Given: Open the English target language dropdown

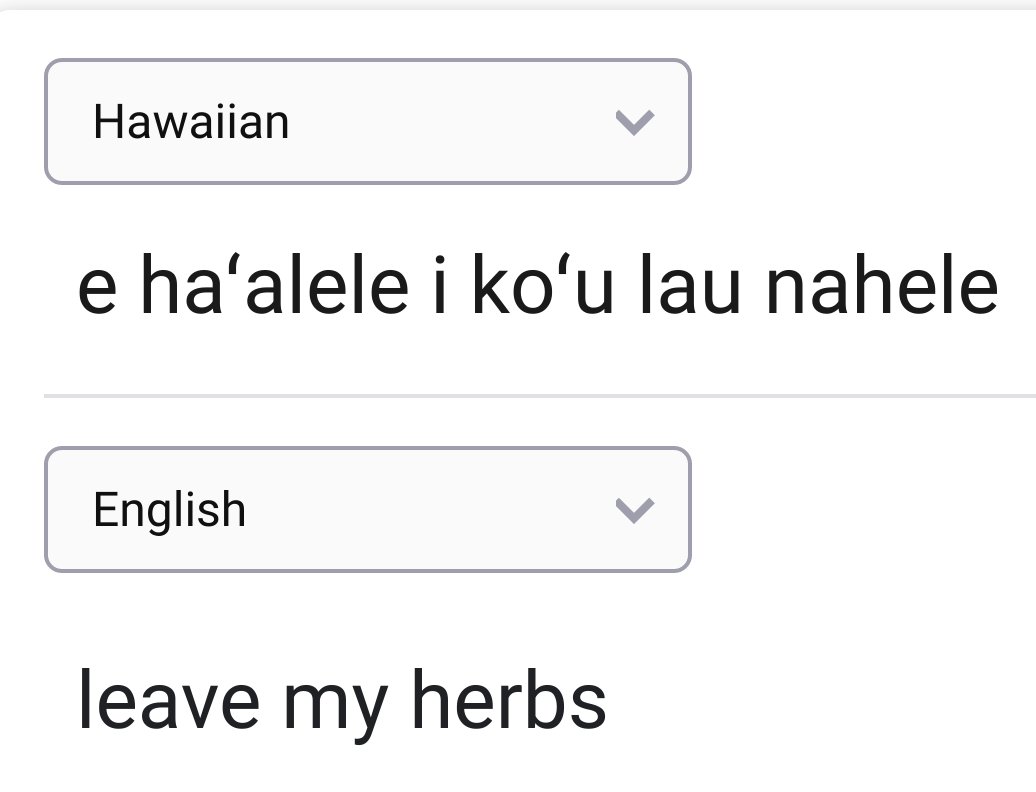Looking at the screenshot, I should coord(367,509).
